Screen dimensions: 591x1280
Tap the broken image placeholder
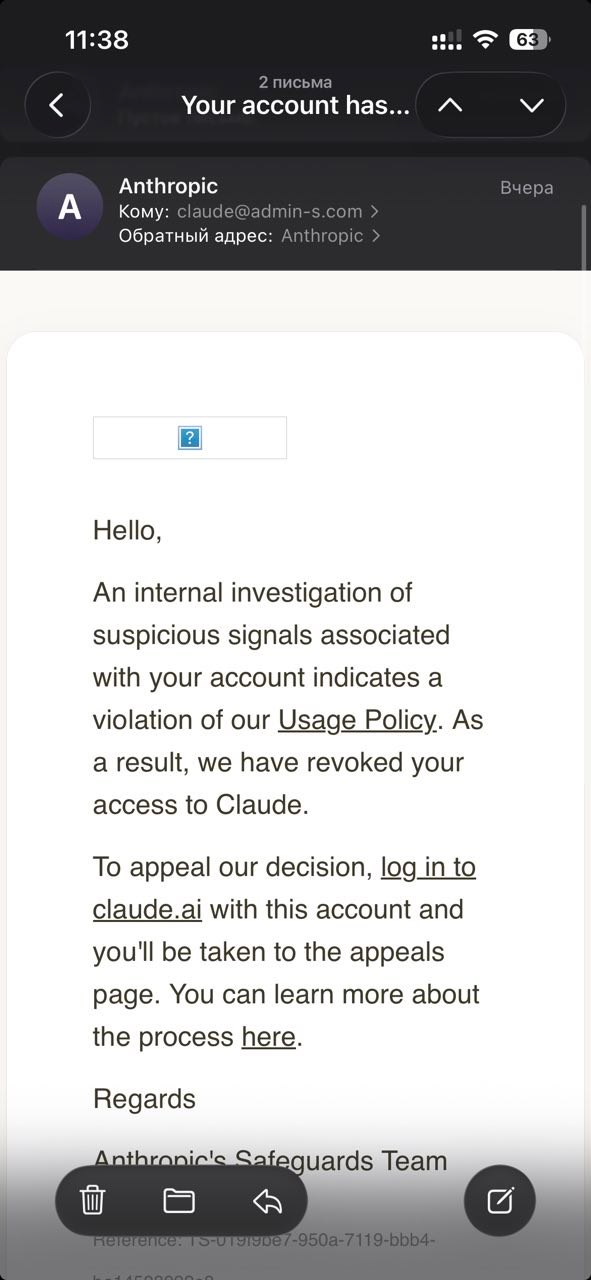(190, 438)
